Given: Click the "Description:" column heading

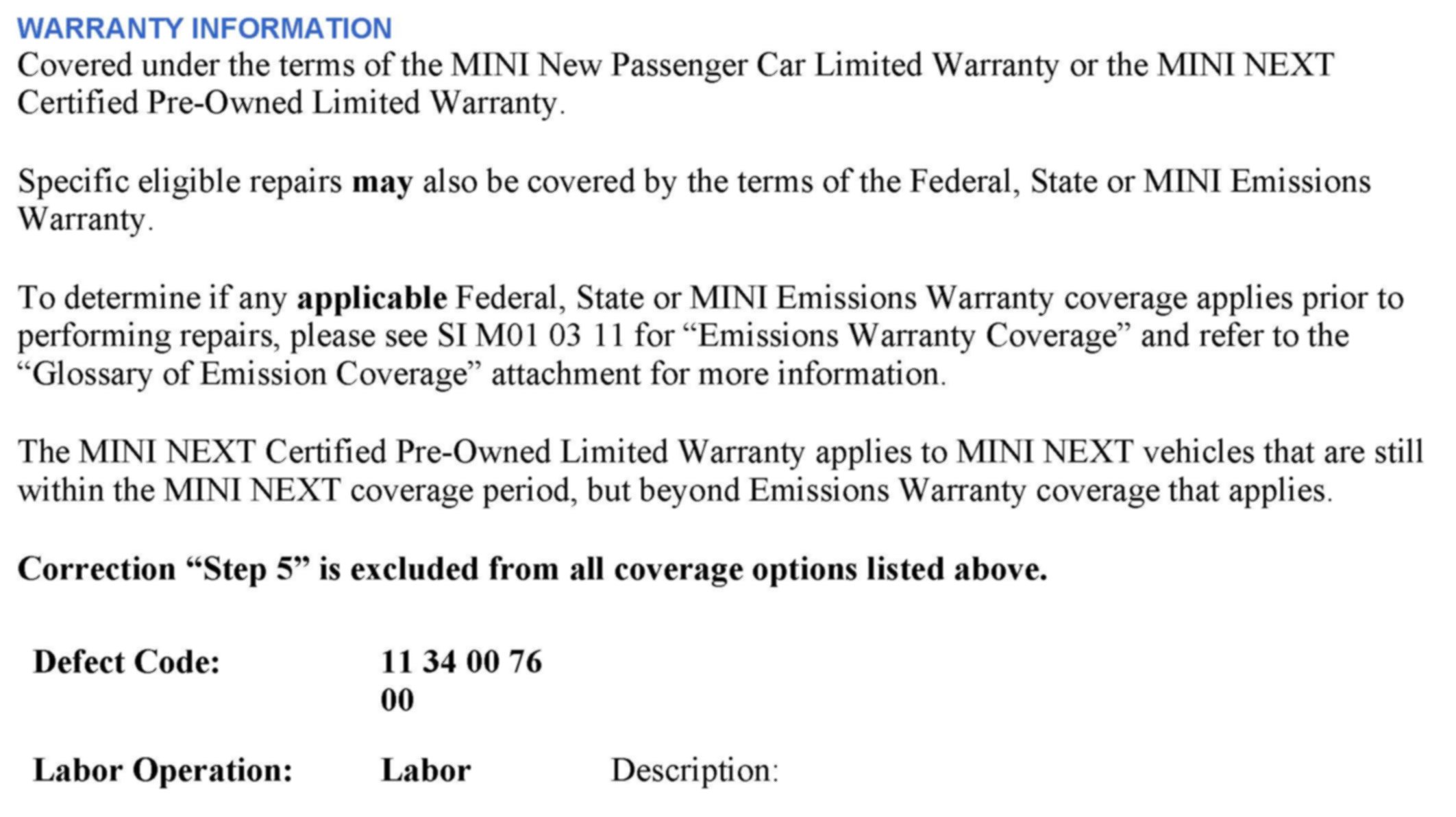Looking at the screenshot, I should click(695, 770).
